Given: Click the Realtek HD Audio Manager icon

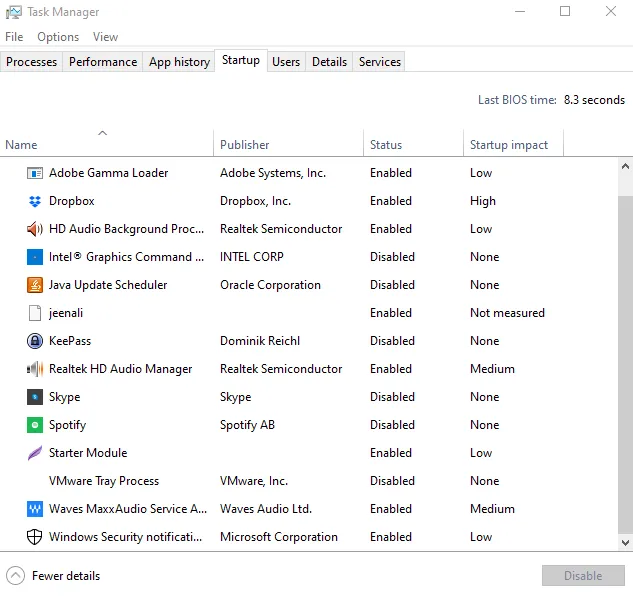Looking at the screenshot, I should (x=35, y=369).
